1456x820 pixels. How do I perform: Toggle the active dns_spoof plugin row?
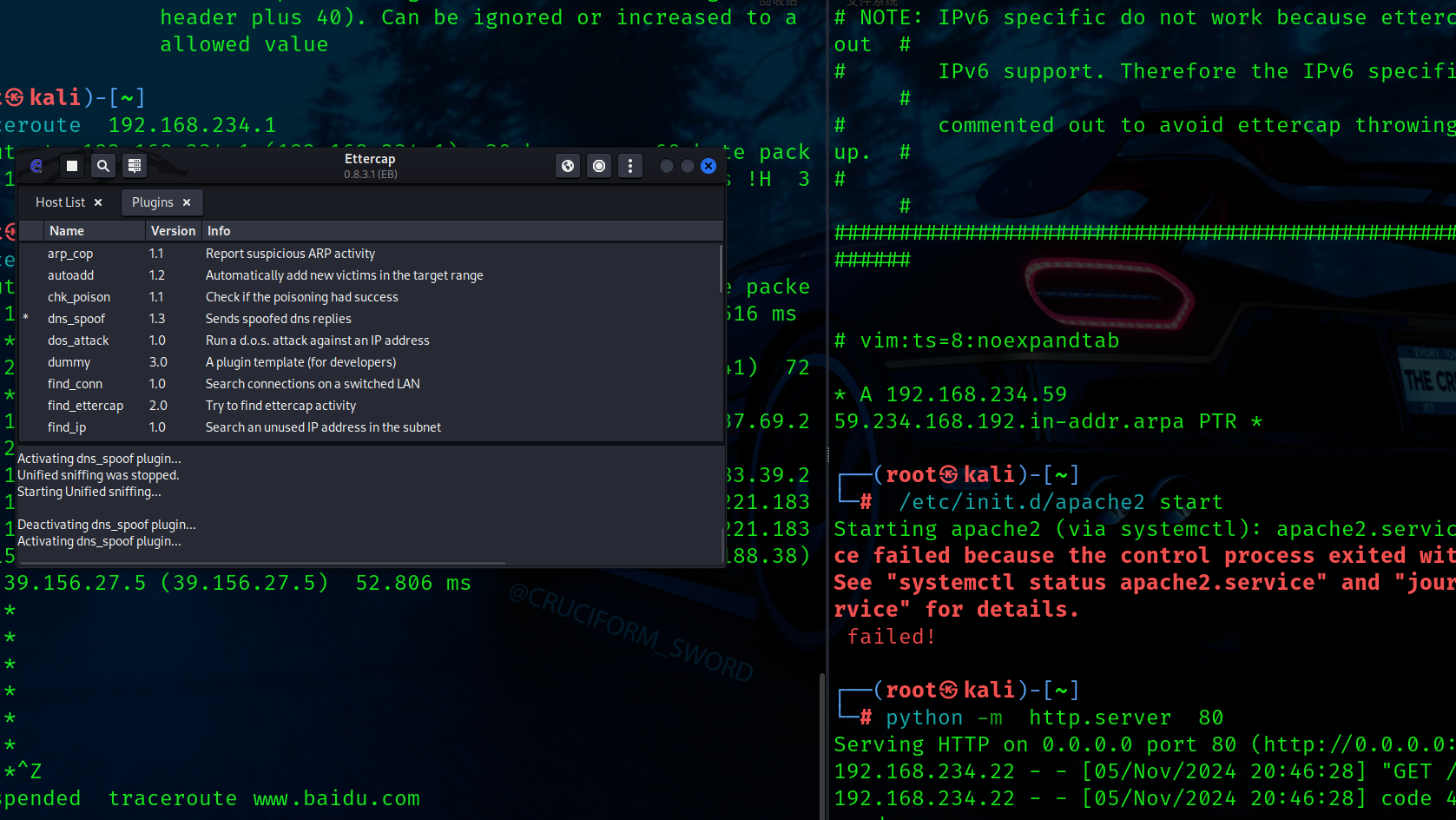coord(371,319)
